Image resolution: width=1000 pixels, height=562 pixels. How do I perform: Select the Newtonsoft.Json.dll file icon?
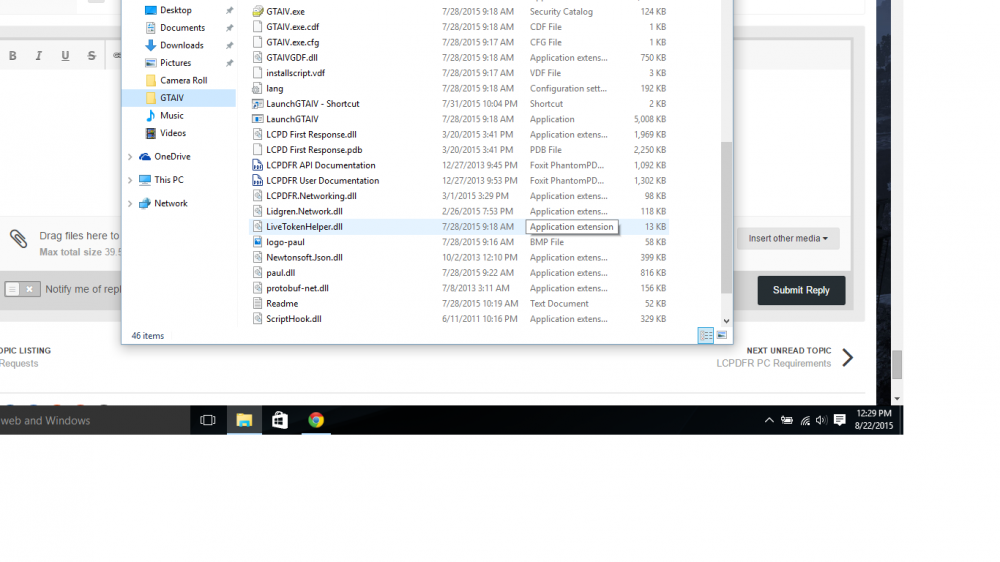[258, 258]
